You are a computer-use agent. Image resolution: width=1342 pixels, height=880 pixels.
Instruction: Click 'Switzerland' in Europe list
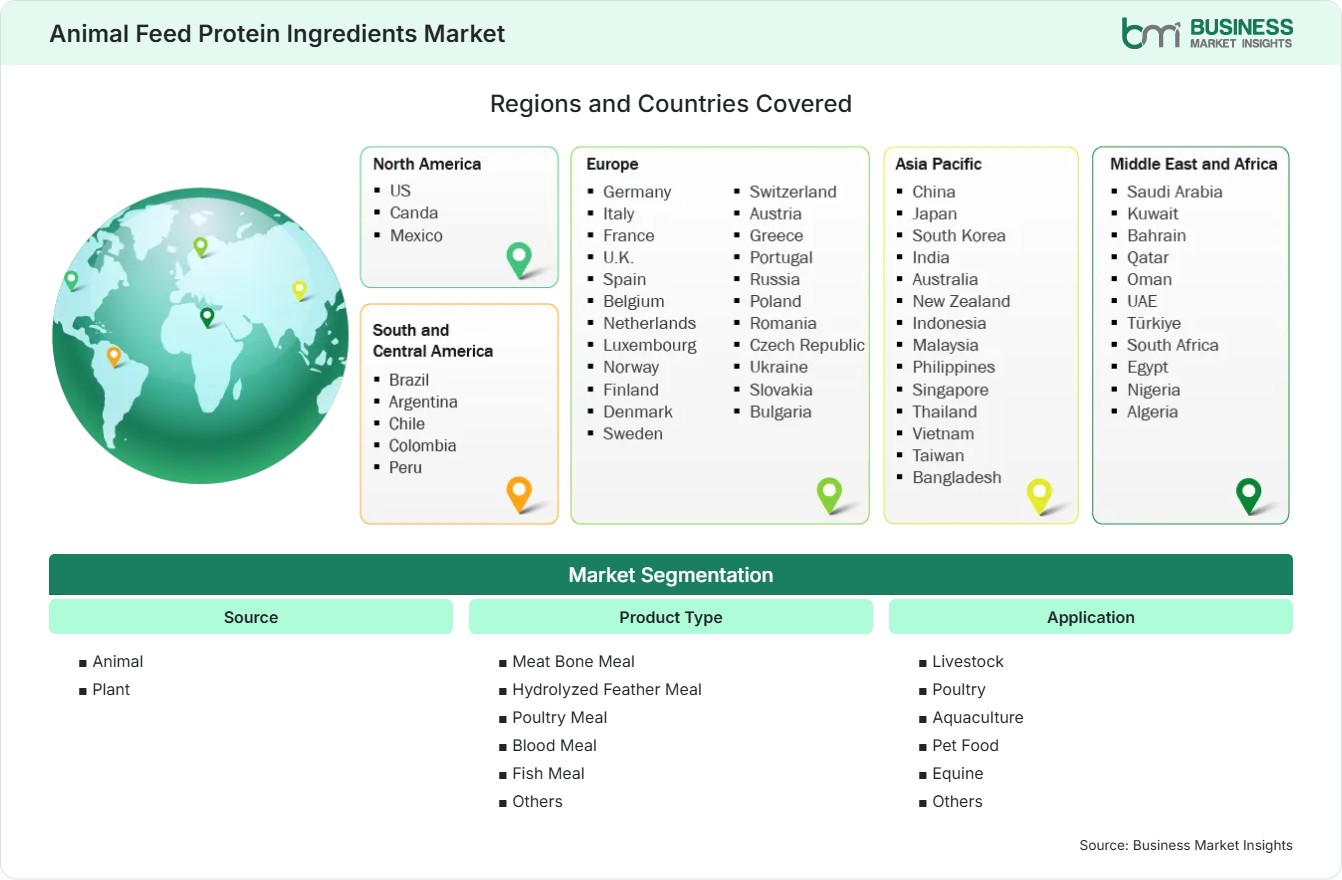(x=793, y=191)
